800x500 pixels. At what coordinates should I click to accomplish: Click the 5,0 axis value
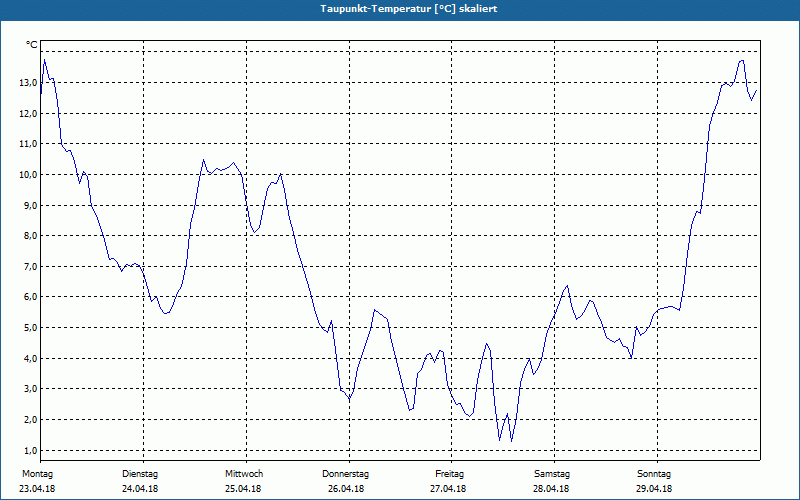pos(30,328)
